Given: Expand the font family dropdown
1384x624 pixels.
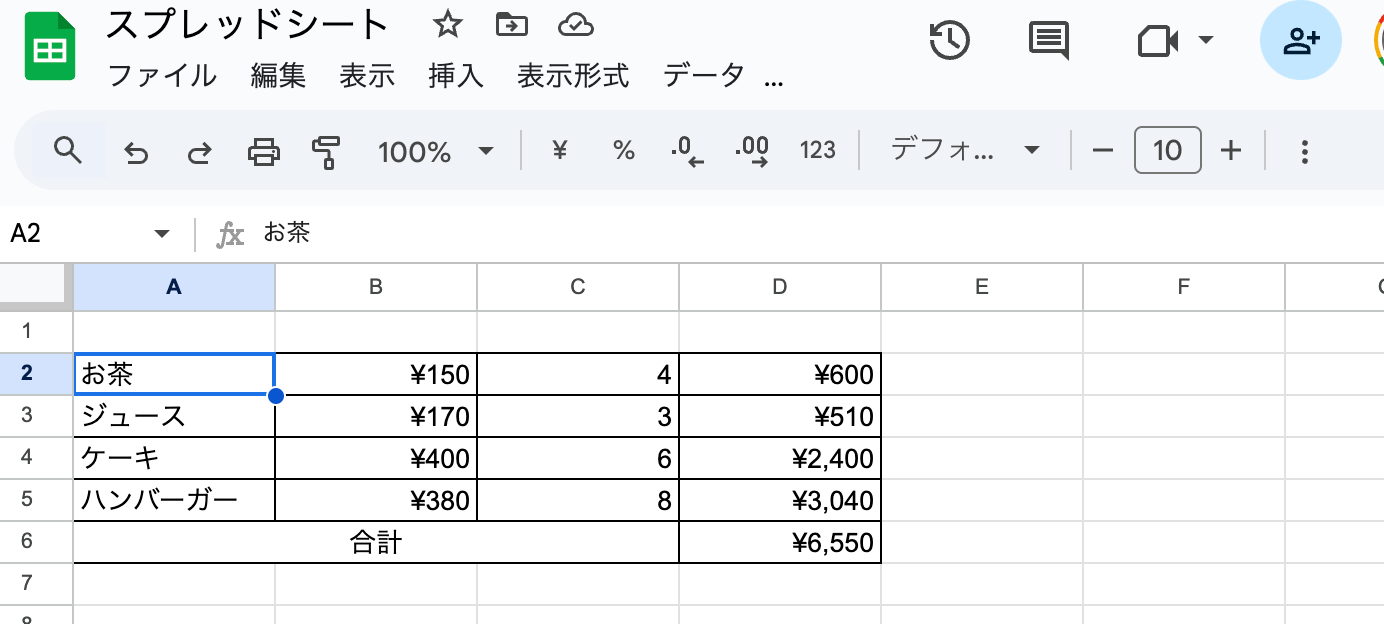Looking at the screenshot, I should coord(964,151).
